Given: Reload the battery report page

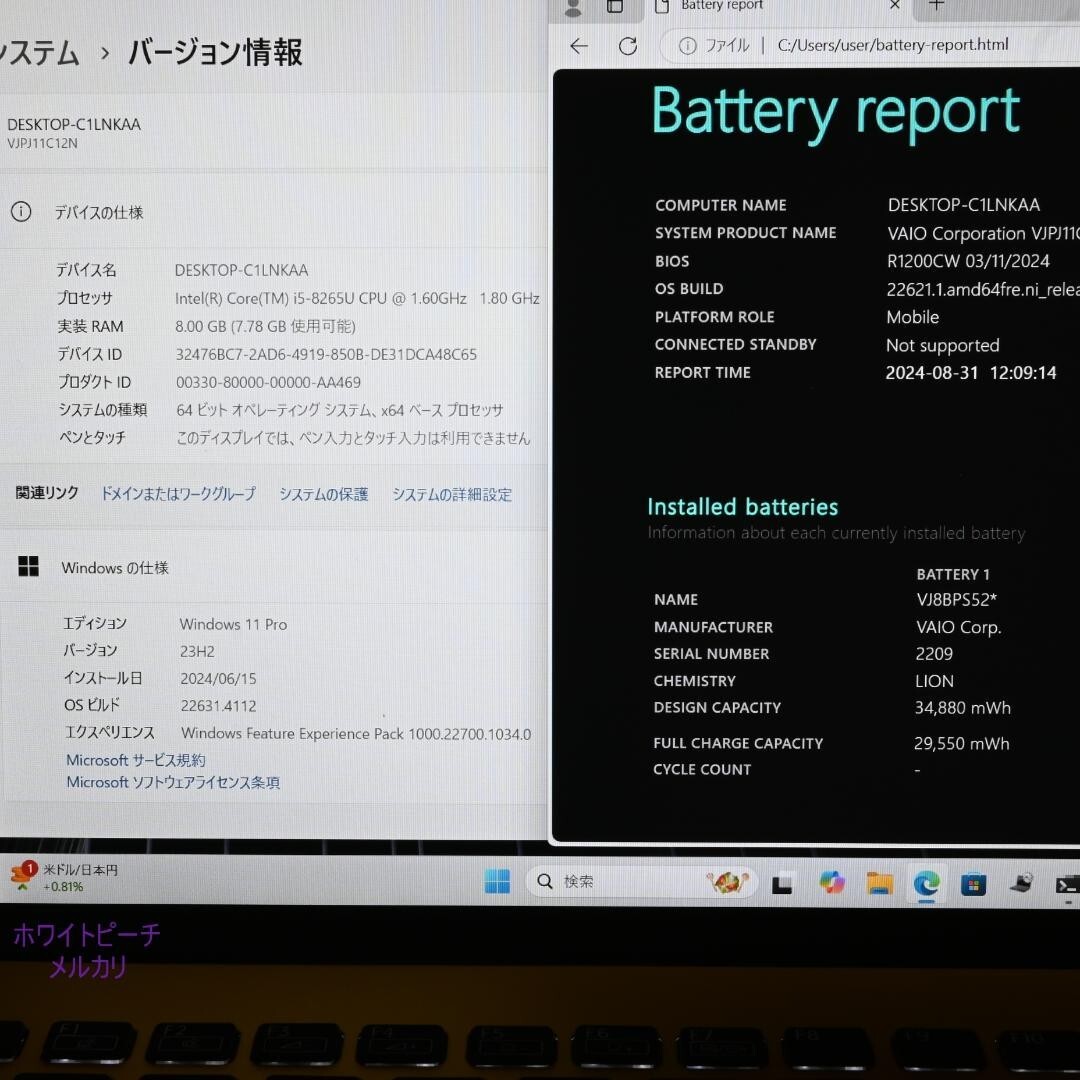Looking at the screenshot, I should [x=627, y=46].
